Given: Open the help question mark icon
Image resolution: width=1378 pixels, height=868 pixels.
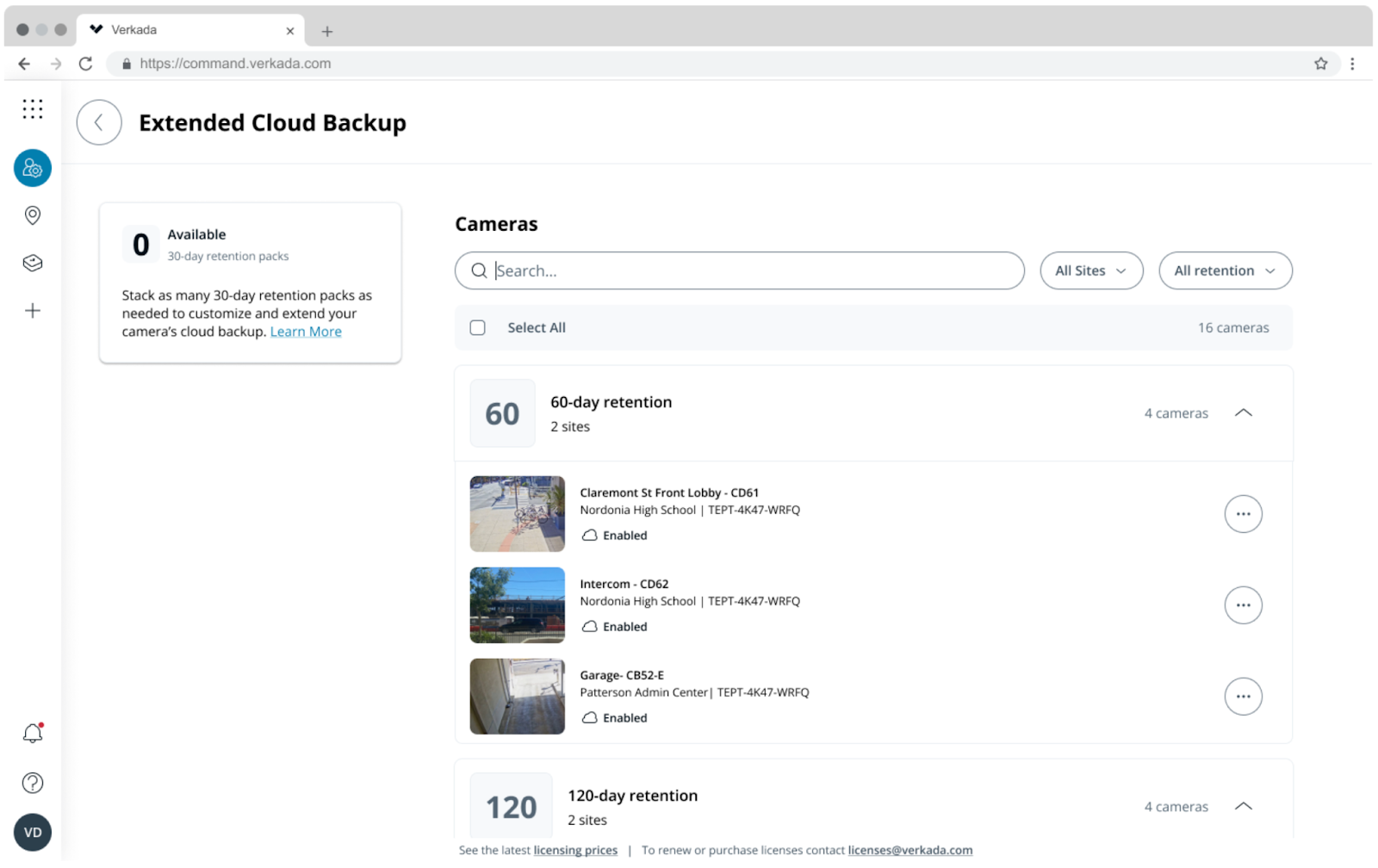Looking at the screenshot, I should pos(33,783).
